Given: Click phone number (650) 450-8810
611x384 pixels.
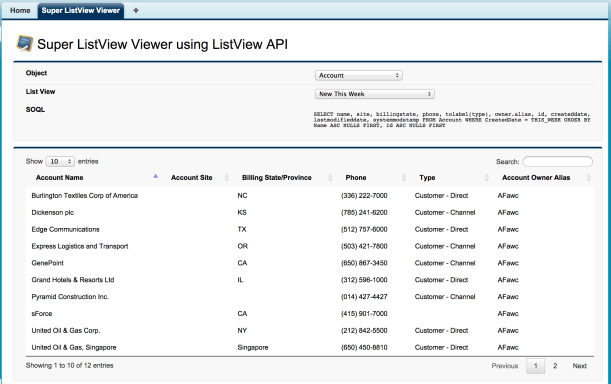Looking at the screenshot, I should pos(364,347).
